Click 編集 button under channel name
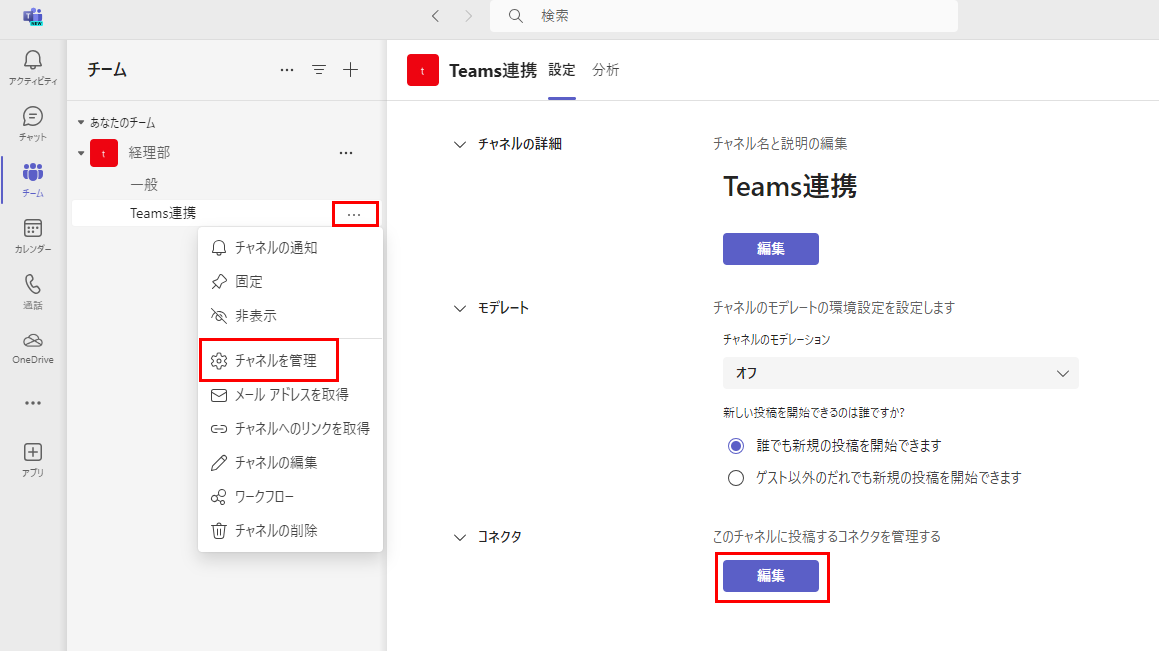The image size is (1159, 651). [770, 249]
